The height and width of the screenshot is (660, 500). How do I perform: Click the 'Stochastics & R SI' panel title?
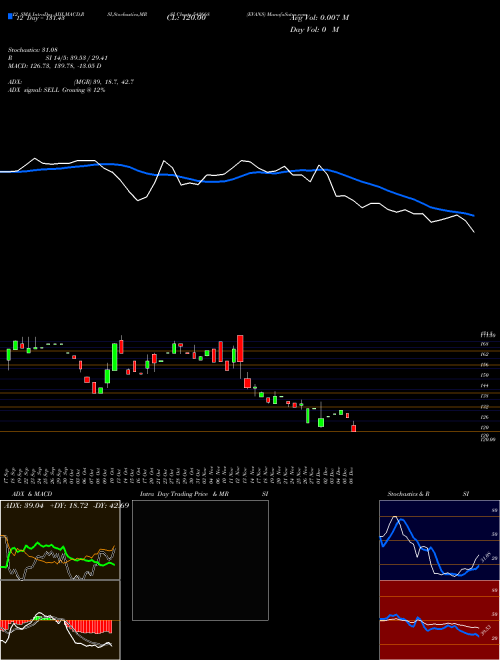tap(428, 494)
